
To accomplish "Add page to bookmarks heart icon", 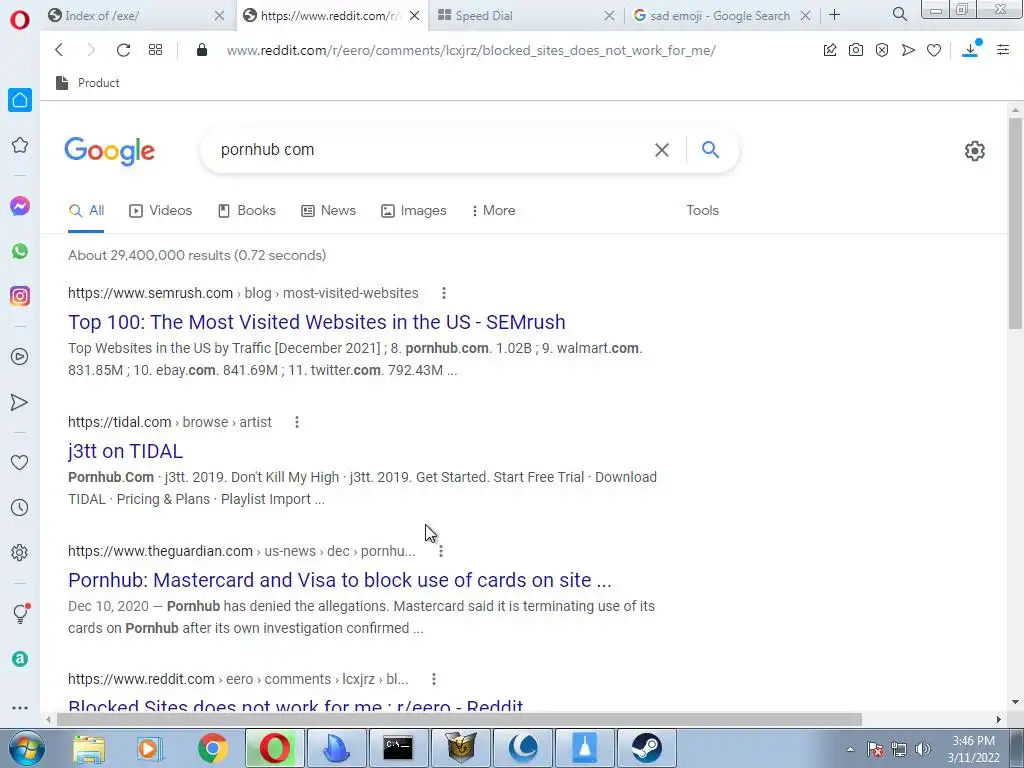I will 934,50.
